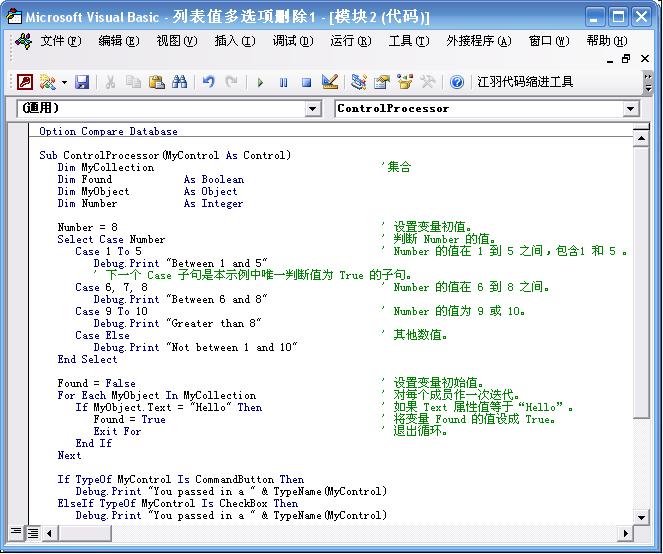This screenshot has width=663, height=554.
Task: Open the 运行(R) menu
Action: [x=351, y=41]
